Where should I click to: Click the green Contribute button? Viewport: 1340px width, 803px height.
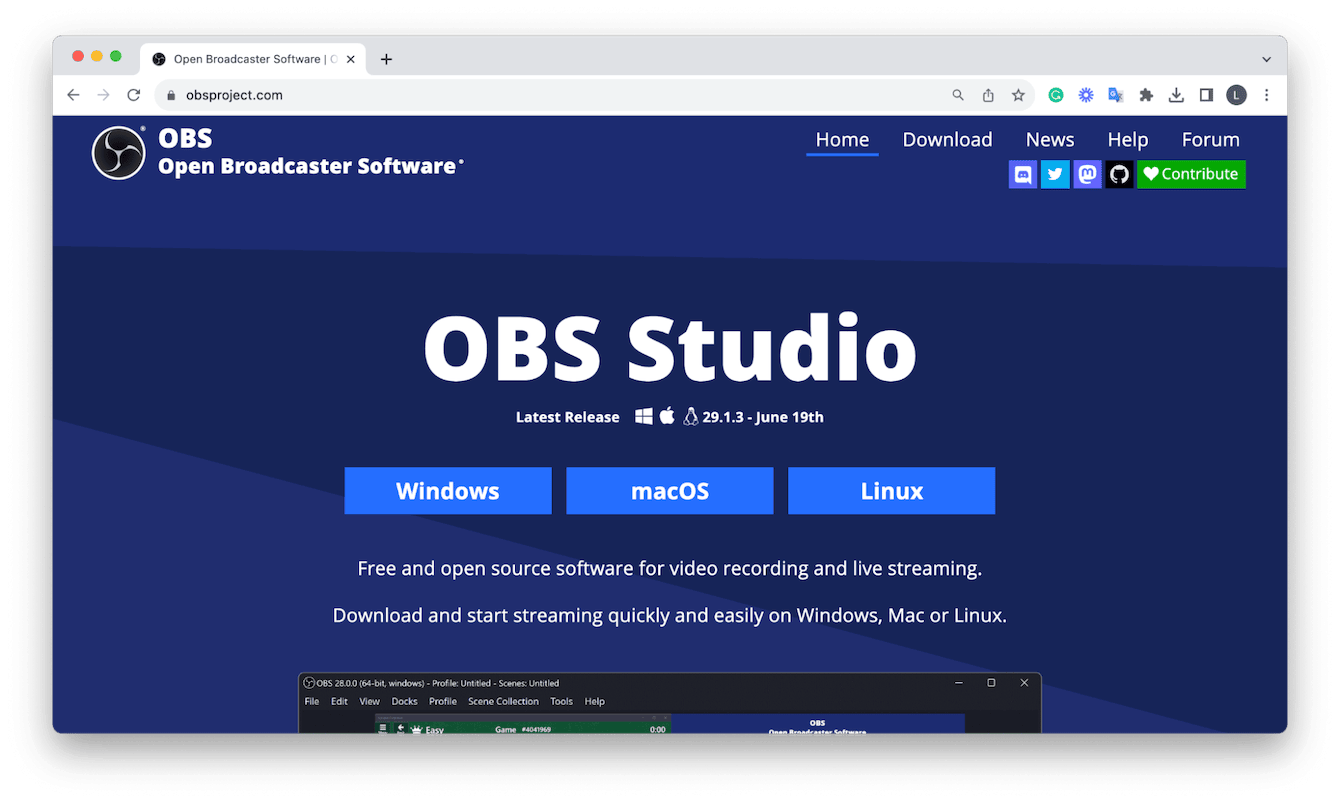click(1191, 174)
